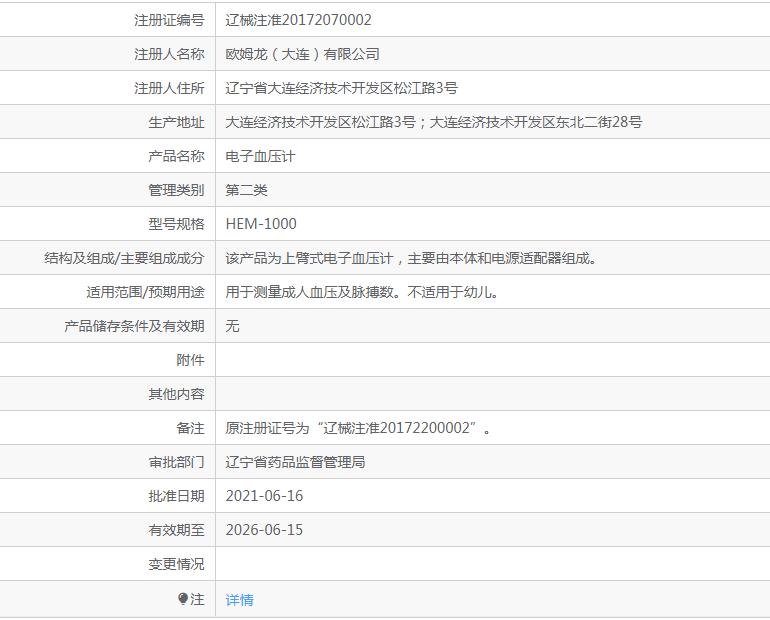Click the remark text with the original registration number

click(x=358, y=428)
